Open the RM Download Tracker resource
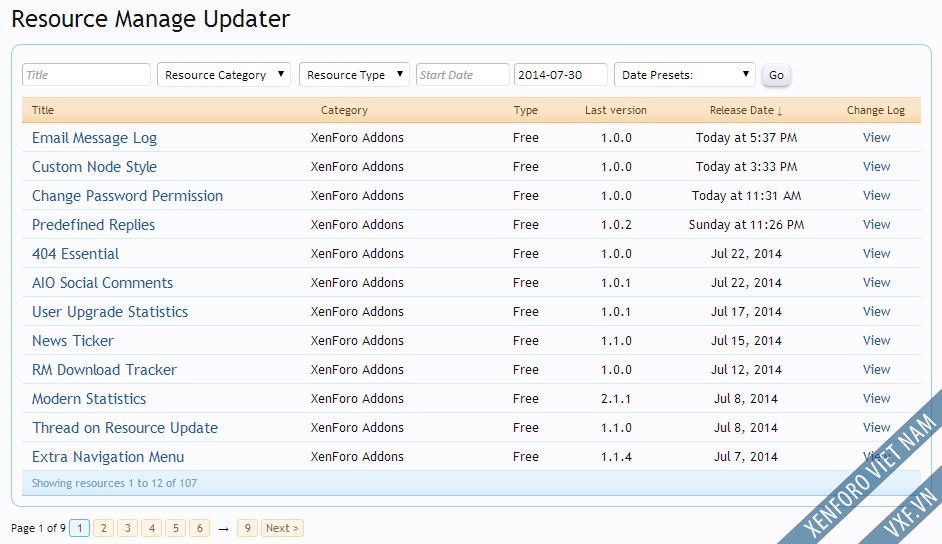The height and width of the screenshot is (544, 942). 104,370
